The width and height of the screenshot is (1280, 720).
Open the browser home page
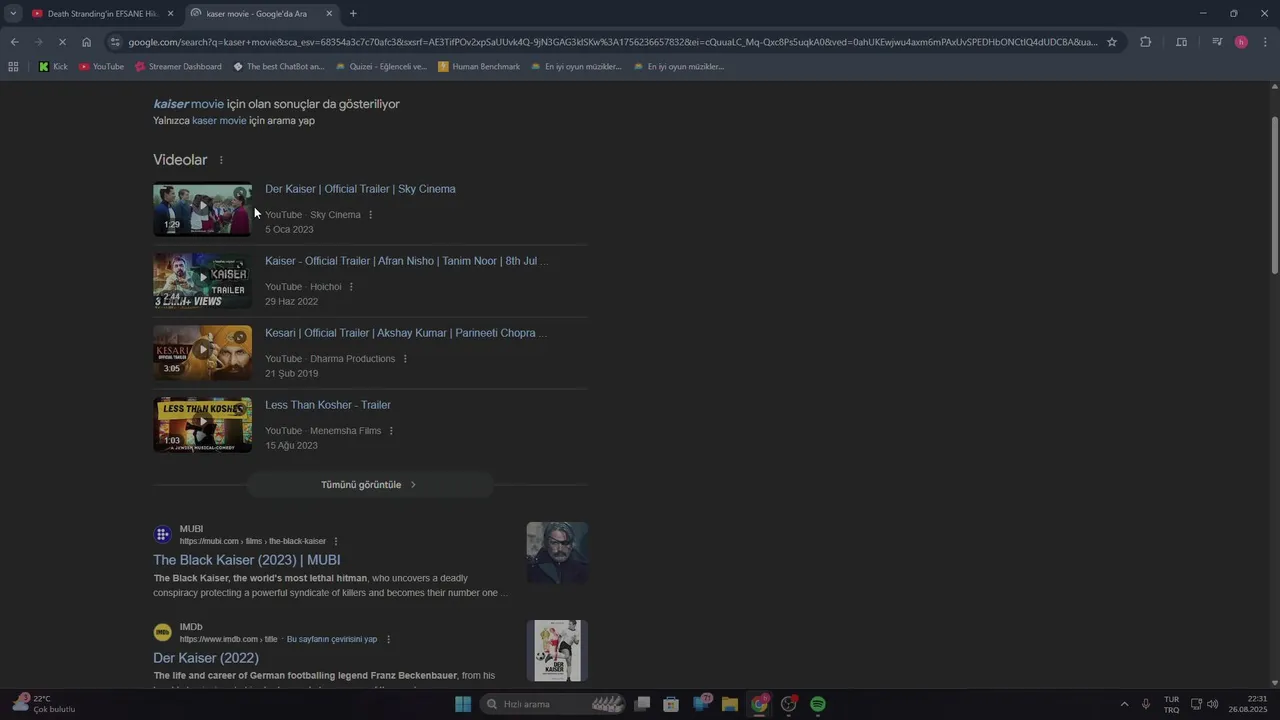click(x=87, y=42)
